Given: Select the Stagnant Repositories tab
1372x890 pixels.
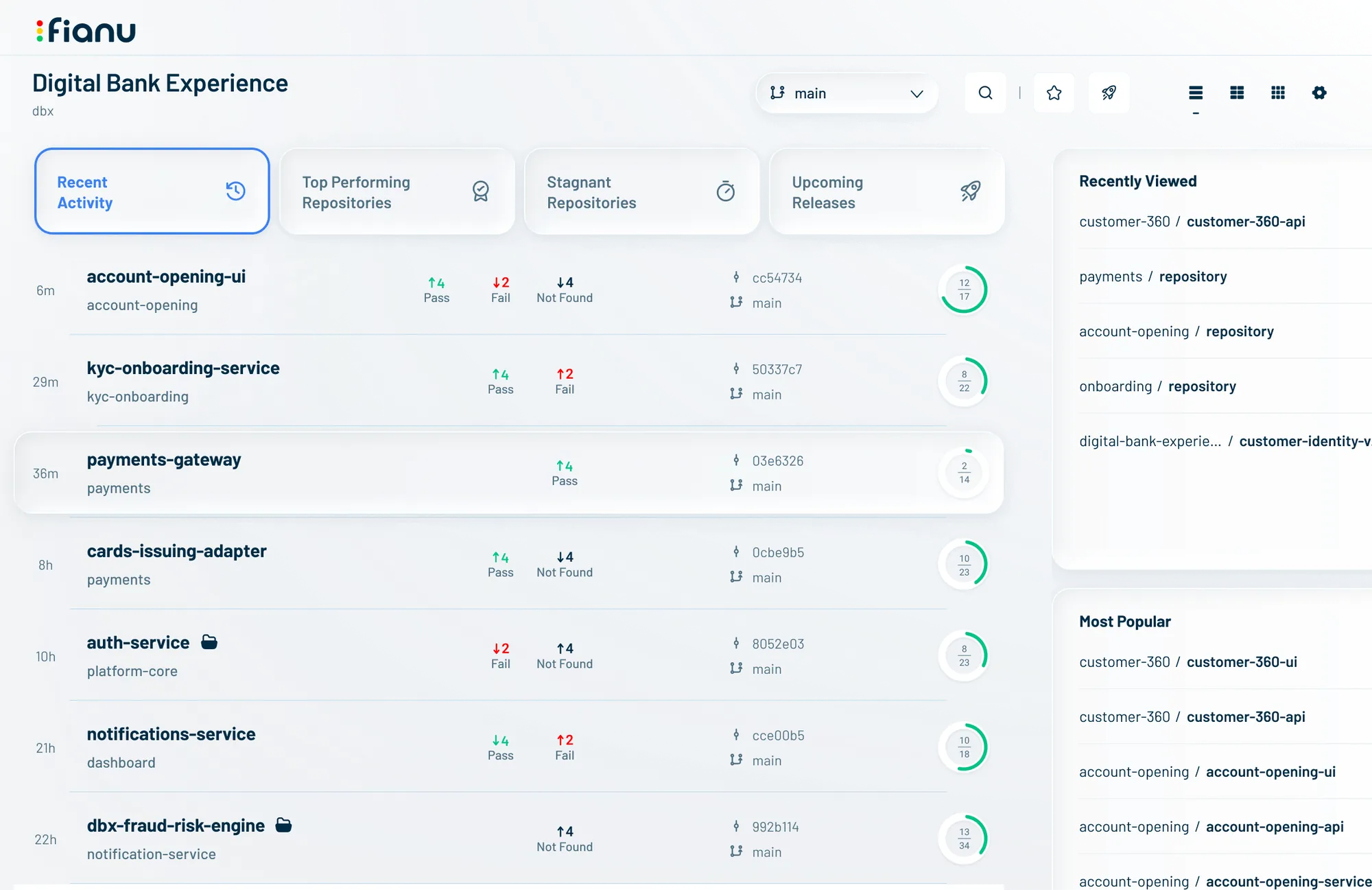Looking at the screenshot, I should pyautogui.click(x=642, y=191).
